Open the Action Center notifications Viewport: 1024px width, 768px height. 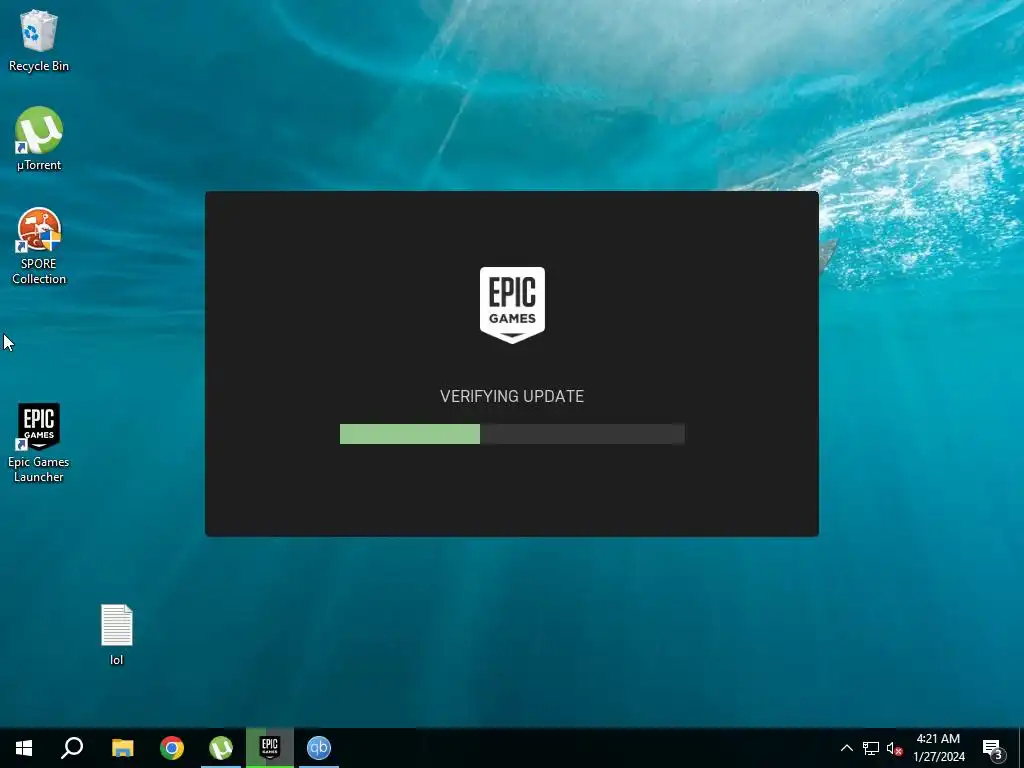click(x=993, y=748)
